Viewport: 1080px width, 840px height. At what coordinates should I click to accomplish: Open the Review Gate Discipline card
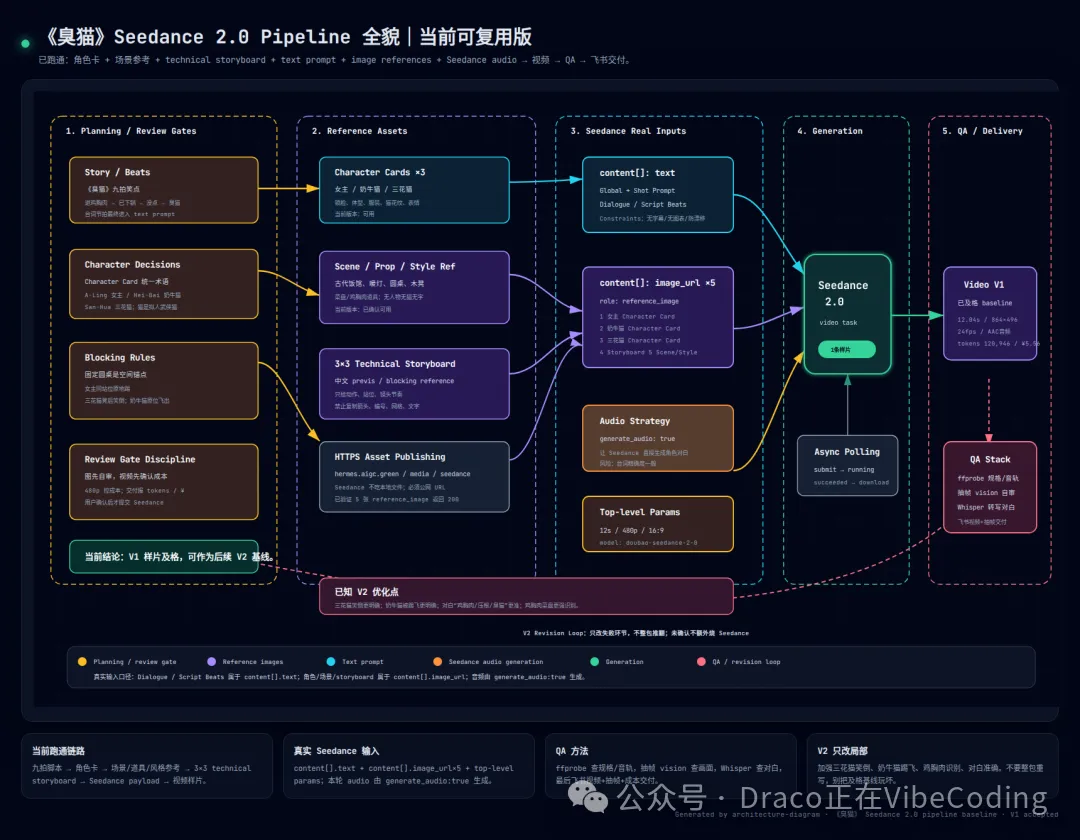(x=164, y=481)
